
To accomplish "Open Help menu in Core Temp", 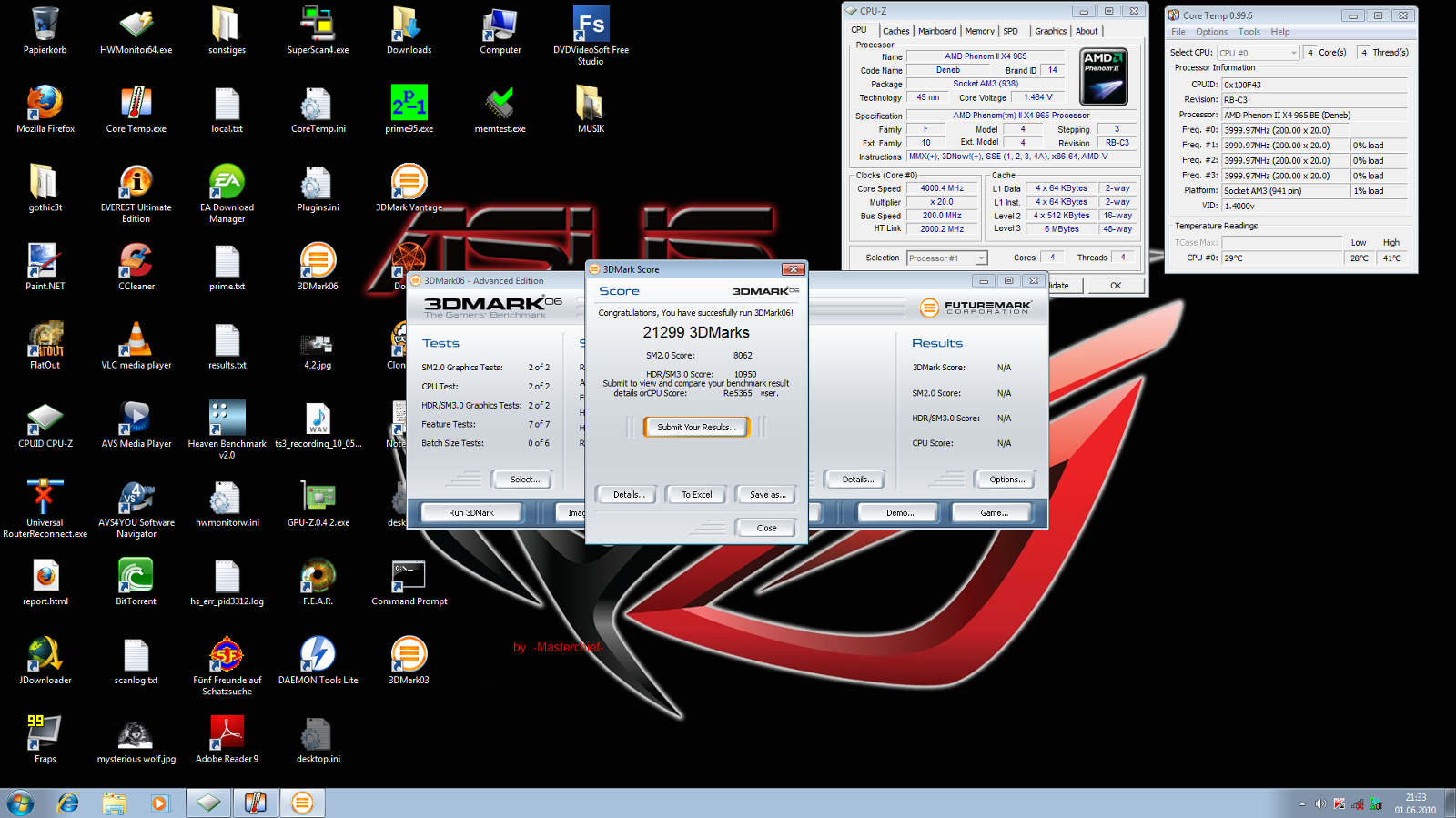I will coord(1280,32).
